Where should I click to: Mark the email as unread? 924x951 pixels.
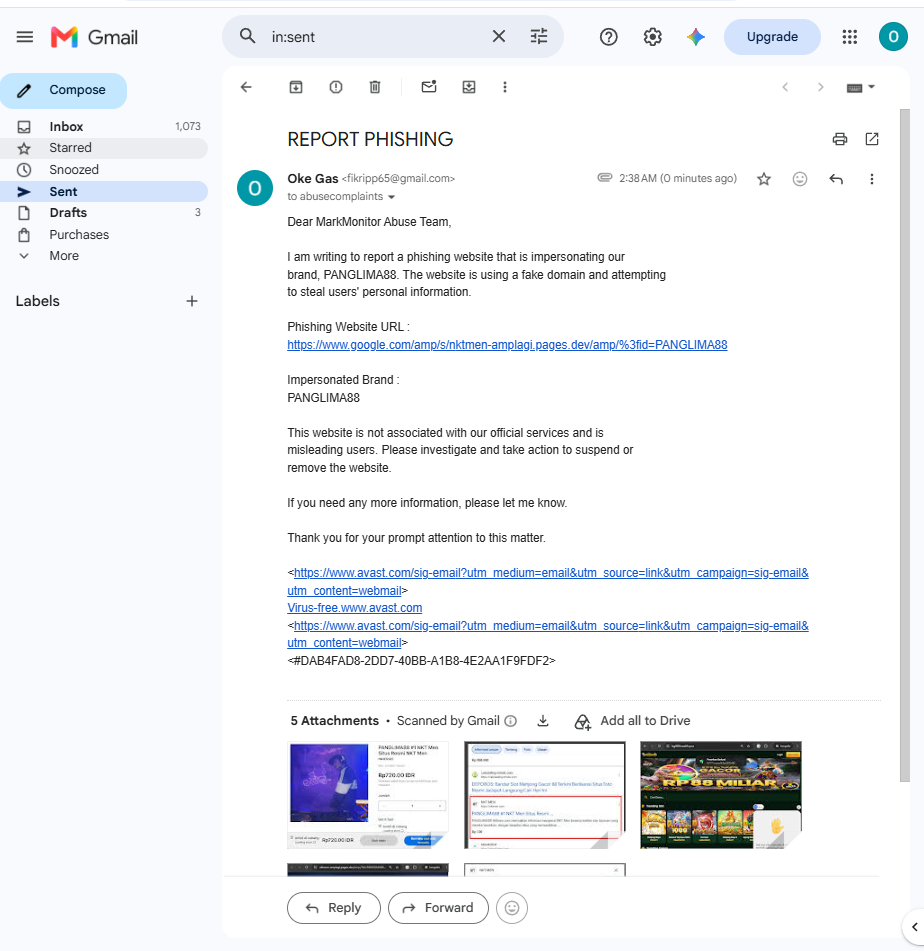point(429,87)
